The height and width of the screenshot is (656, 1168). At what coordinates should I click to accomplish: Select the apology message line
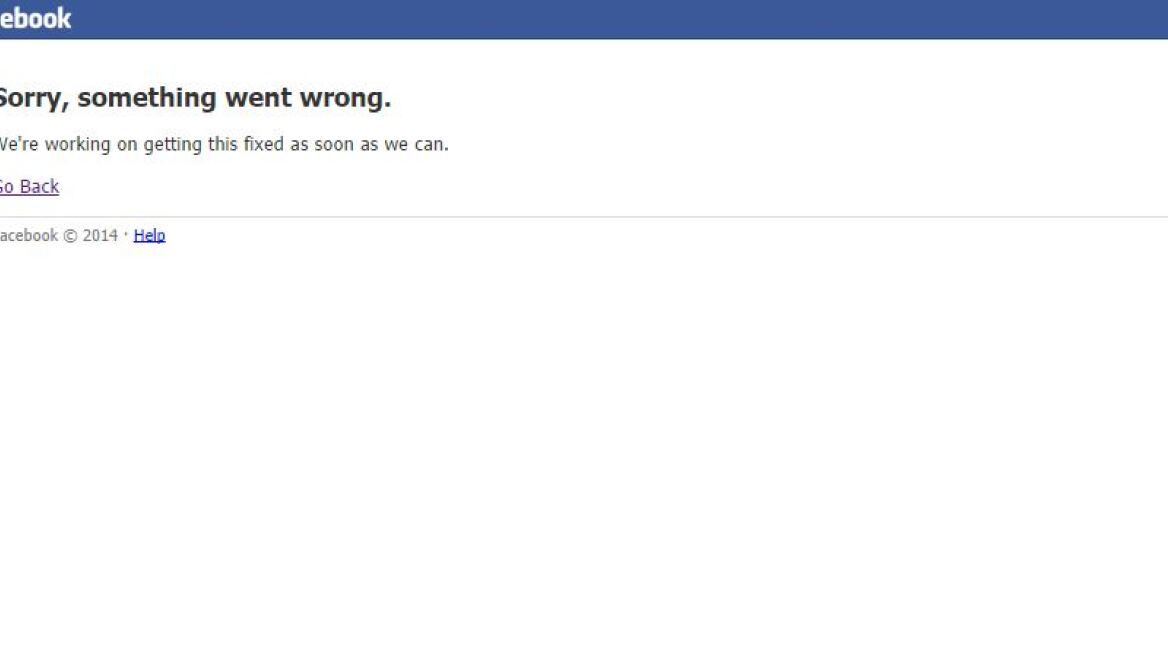pos(224,144)
